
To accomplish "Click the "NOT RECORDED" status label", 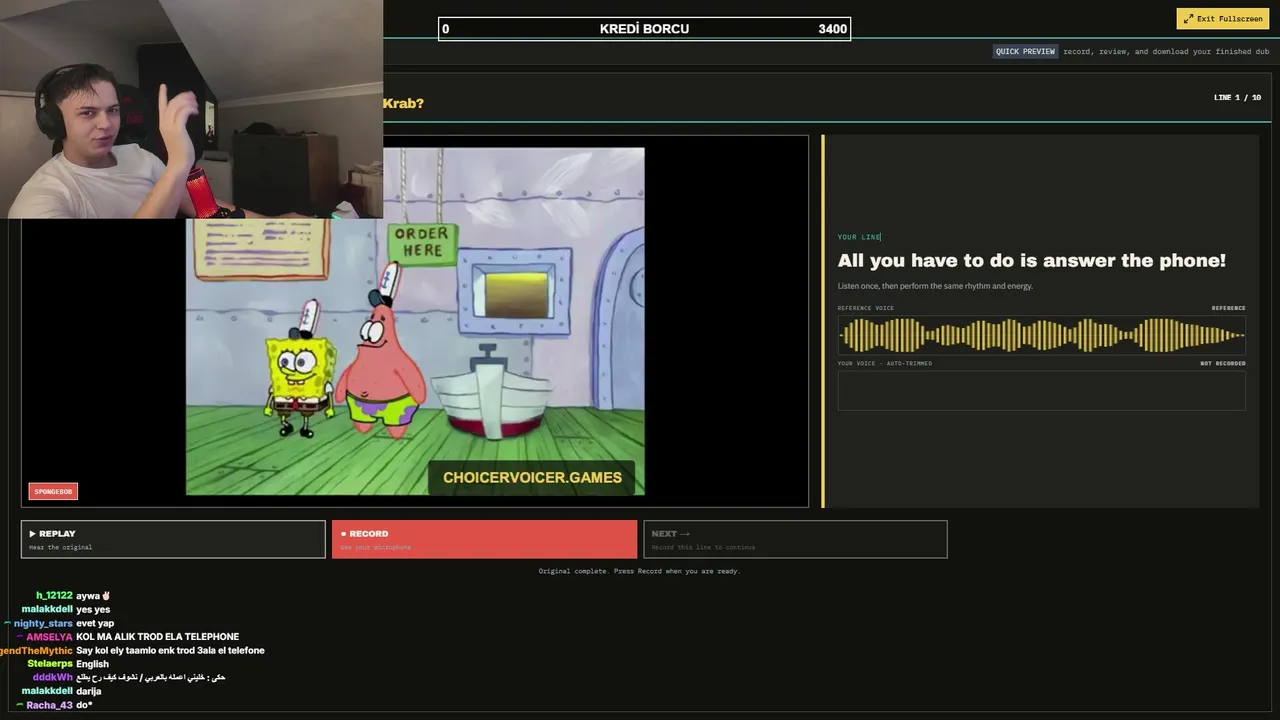I will (1223, 363).
